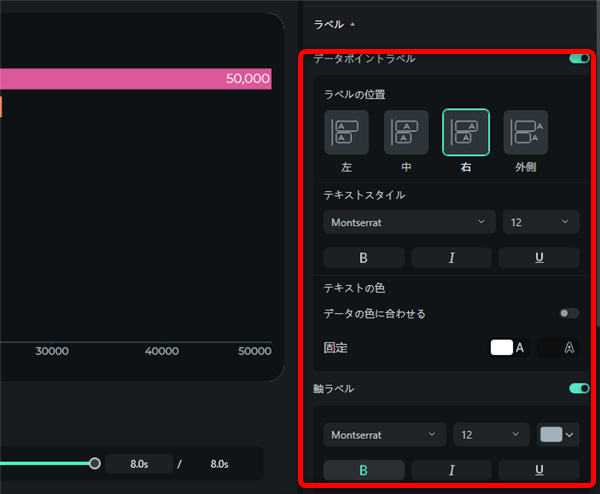Toggle underline for axis label text
Image resolution: width=600 pixels, height=494 pixels.
pyautogui.click(x=539, y=470)
